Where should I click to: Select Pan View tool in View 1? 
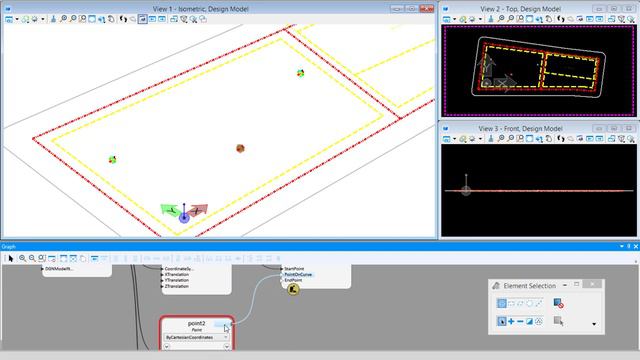pos(111,19)
